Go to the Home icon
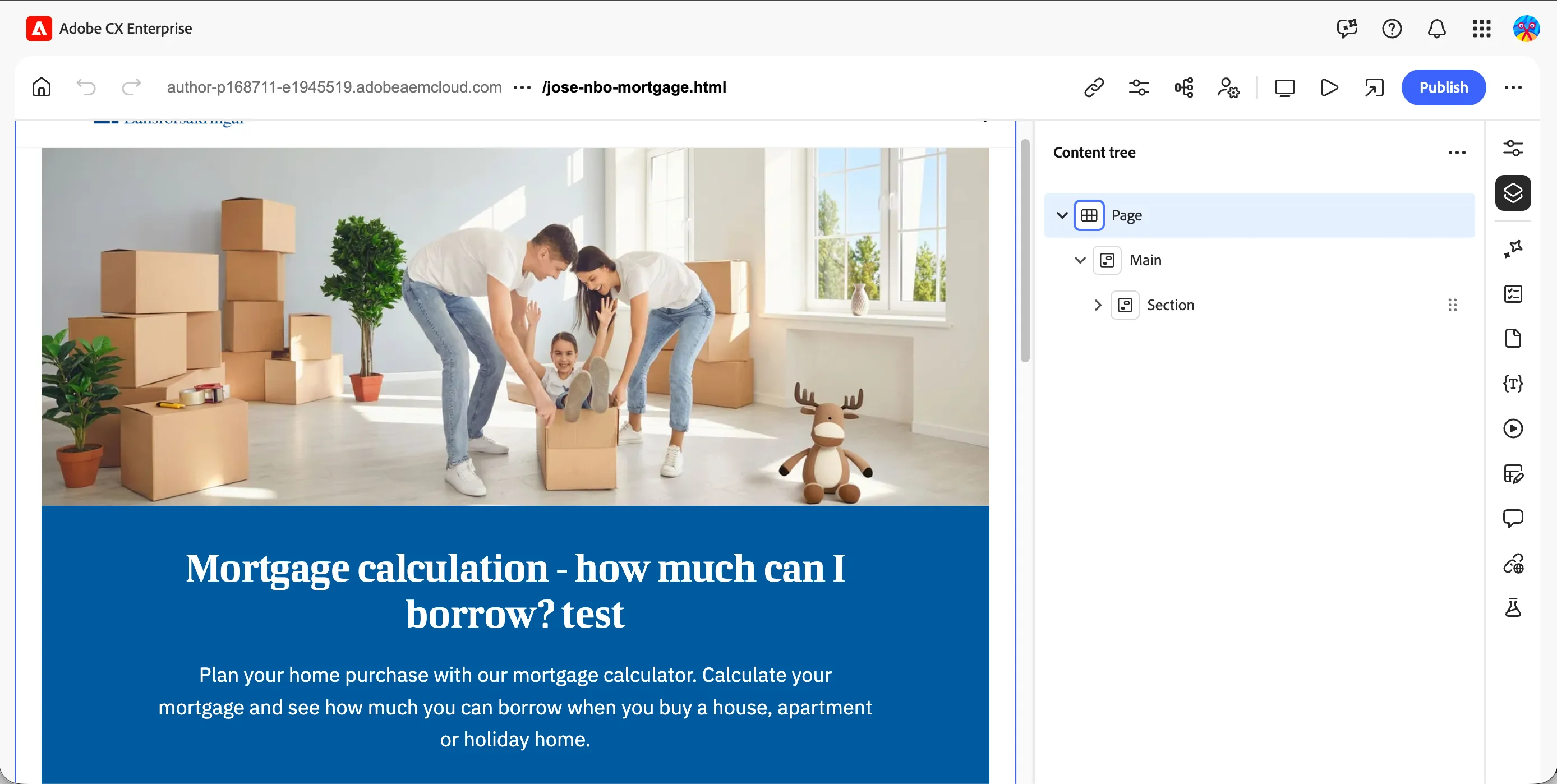 pos(41,87)
